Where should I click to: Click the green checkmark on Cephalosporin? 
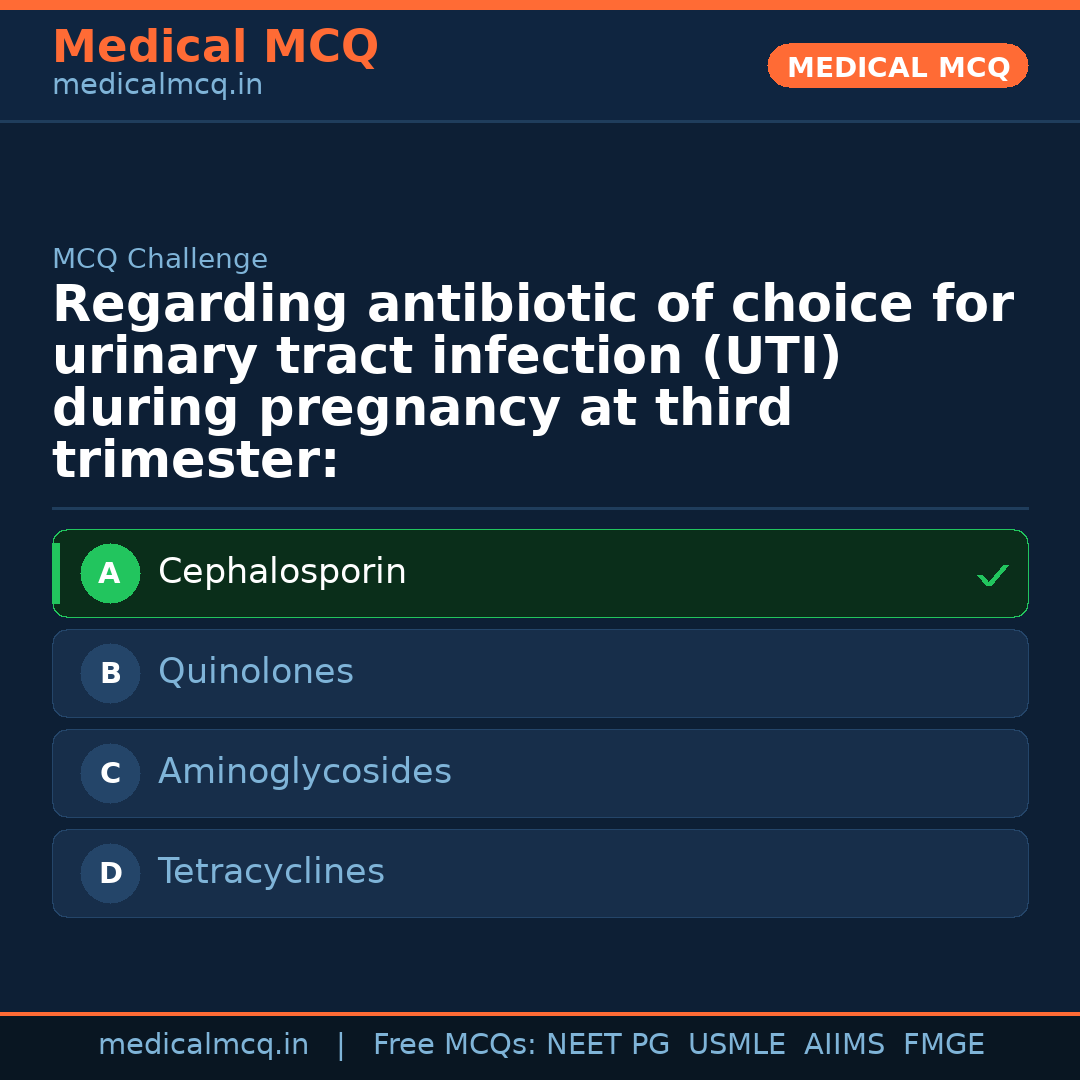[x=992, y=575]
